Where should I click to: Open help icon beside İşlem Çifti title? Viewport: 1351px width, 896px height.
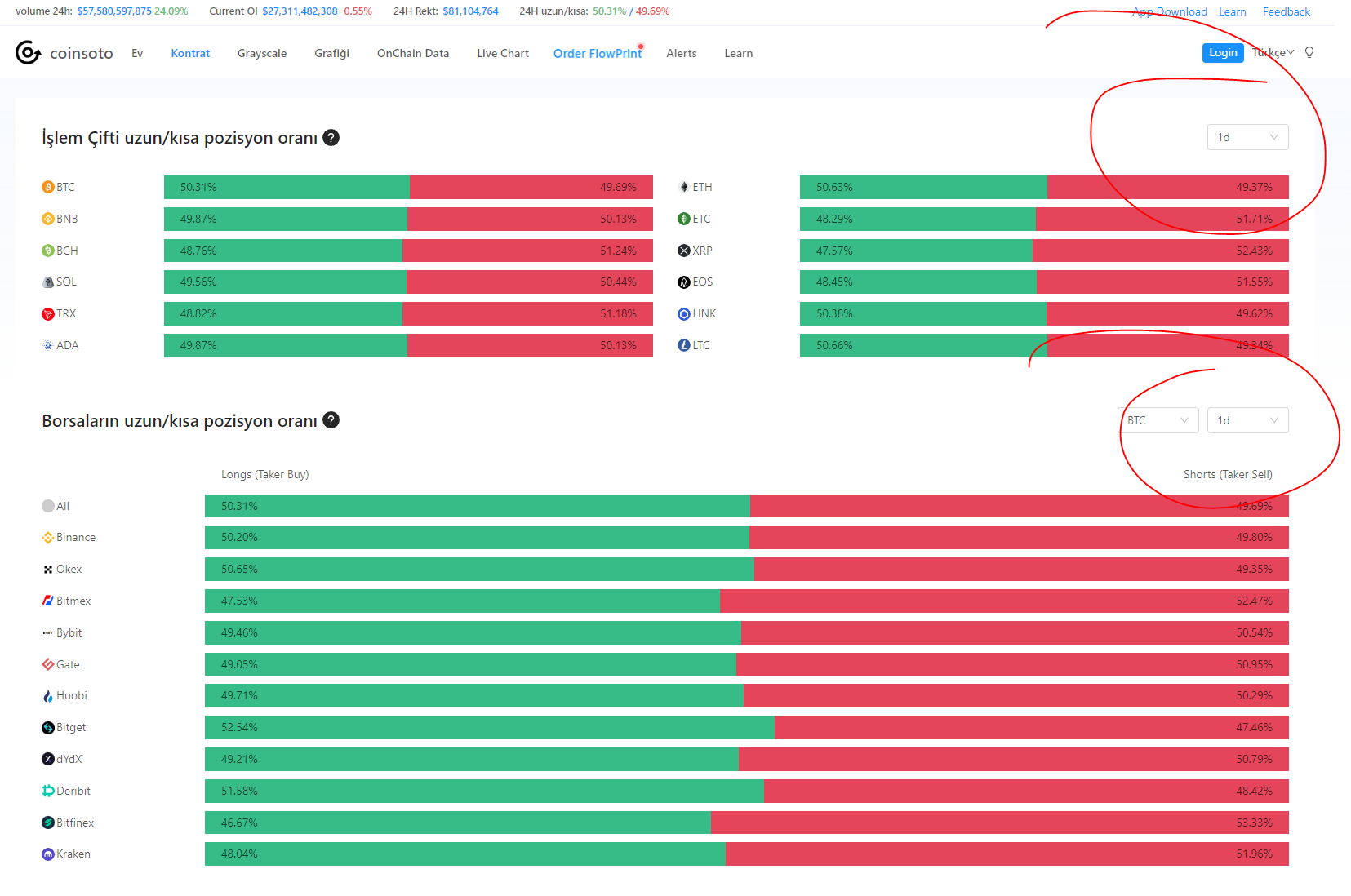pos(331,138)
